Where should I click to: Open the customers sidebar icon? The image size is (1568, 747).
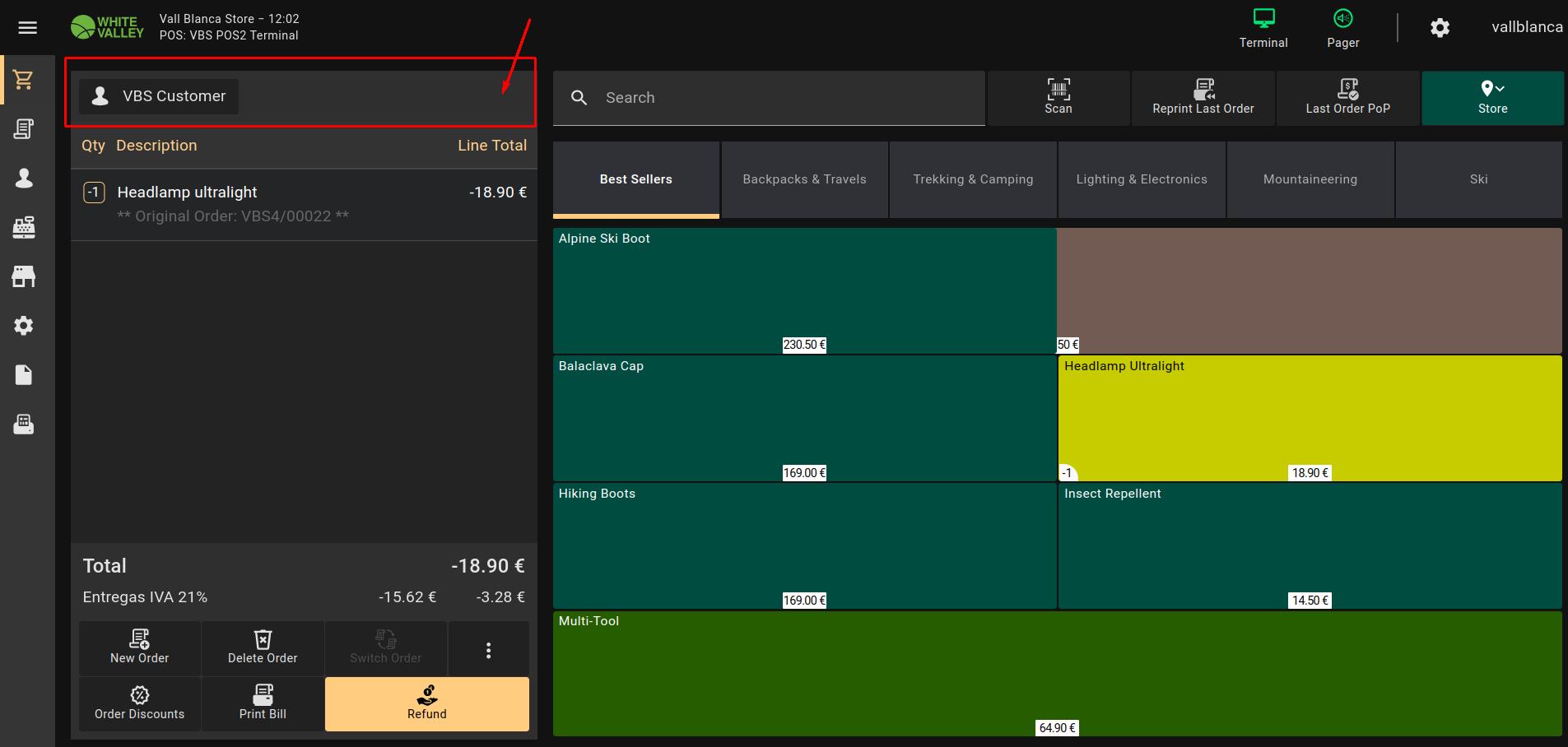[x=24, y=179]
